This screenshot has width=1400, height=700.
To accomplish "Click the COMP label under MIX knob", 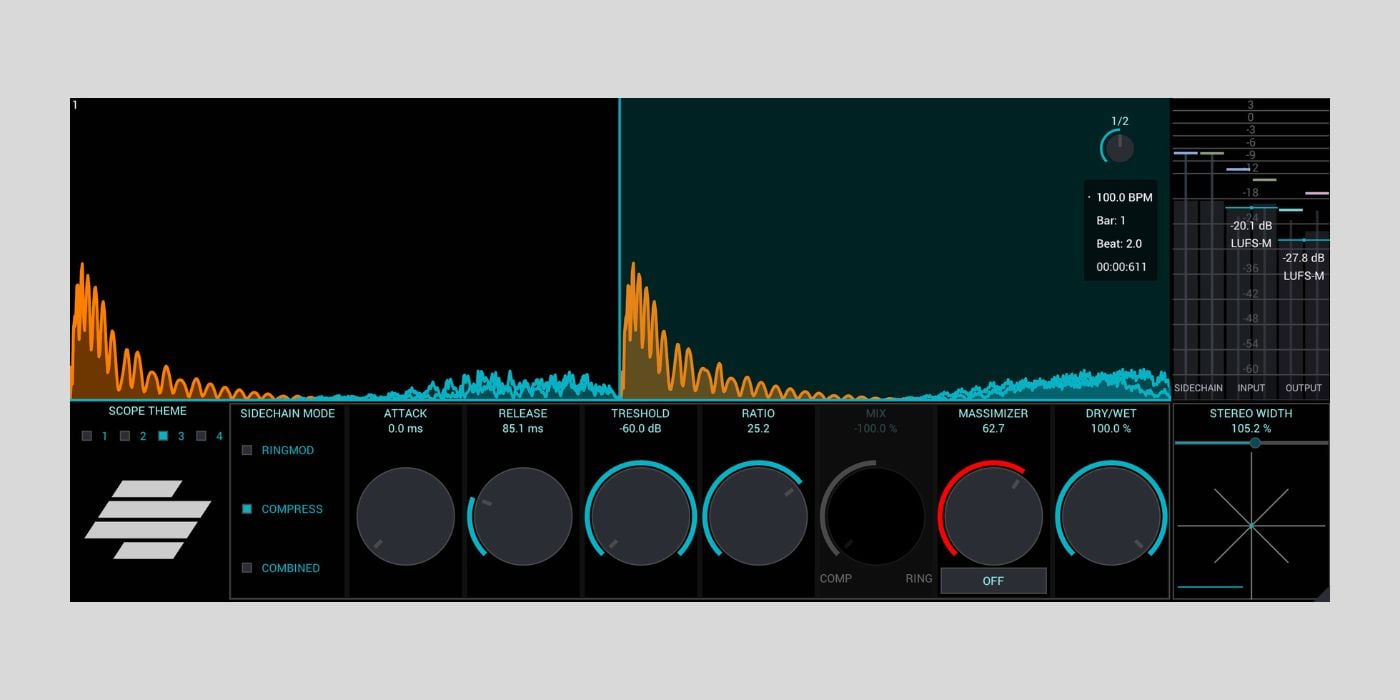I will [836, 579].
